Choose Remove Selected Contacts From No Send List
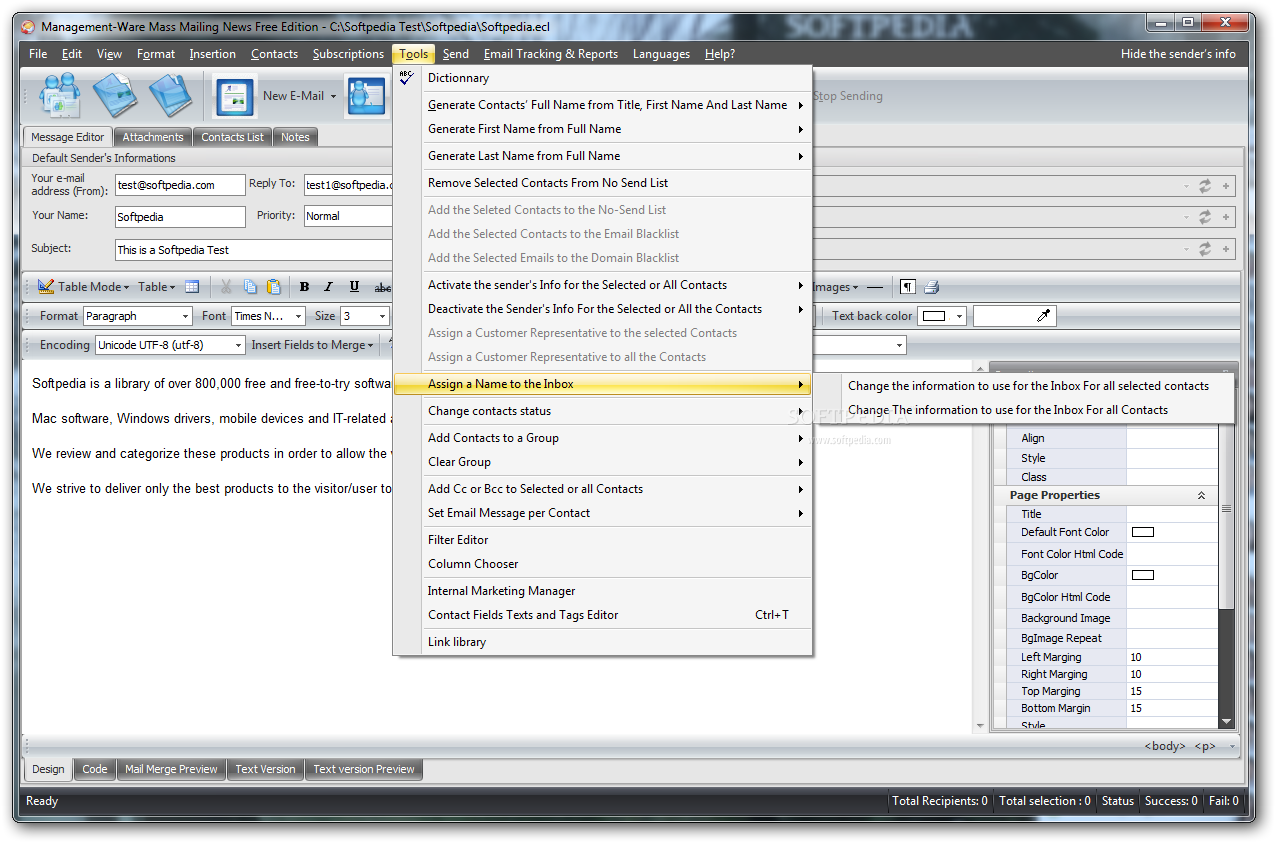Viewport: 1276px width, 843px height. (x=548, y=183)
